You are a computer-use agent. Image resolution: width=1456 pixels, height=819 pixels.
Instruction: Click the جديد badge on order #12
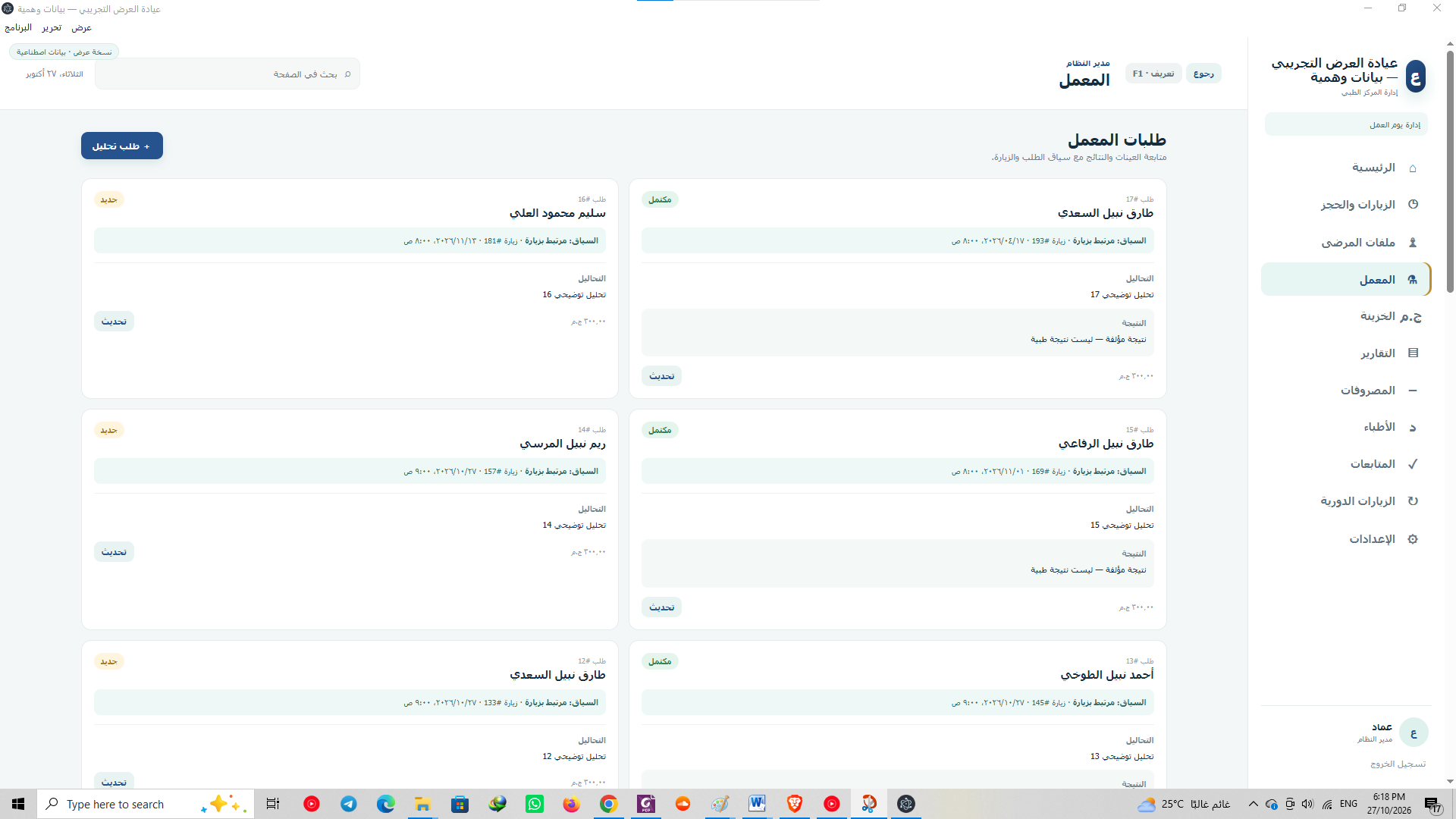[x=109, y=661]
